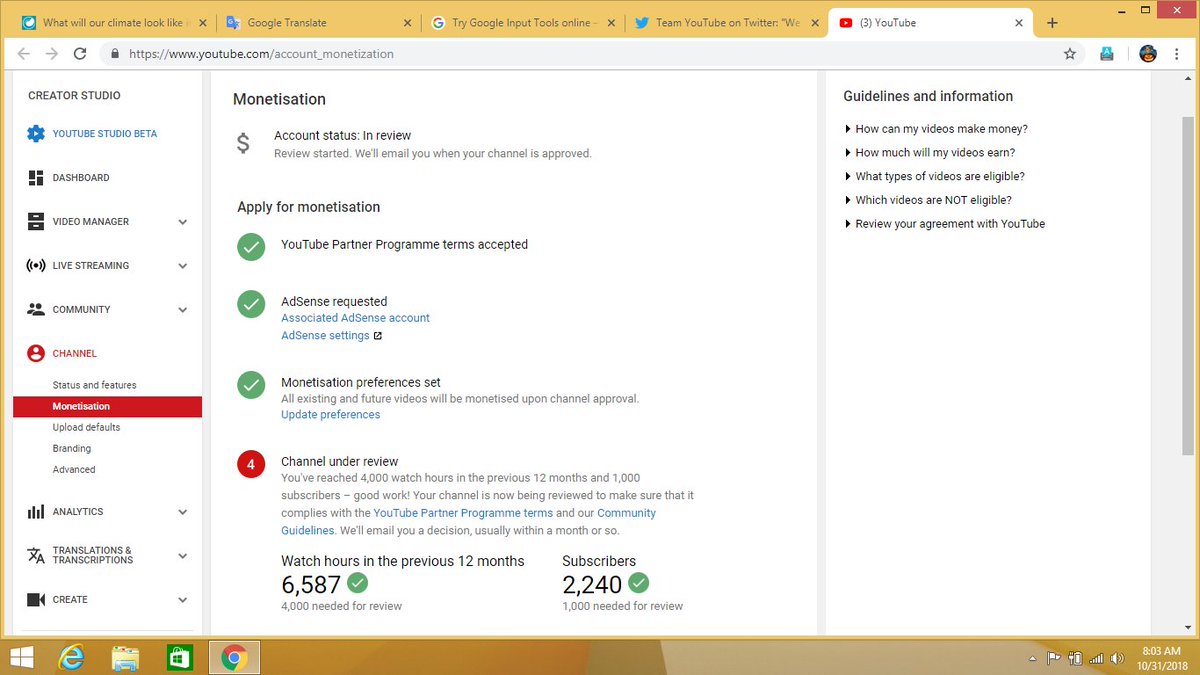This screenshot has height=675, width=1200.
Task: Click the Live Streaming broadcast icon
Action: click(x=36, y=266)
